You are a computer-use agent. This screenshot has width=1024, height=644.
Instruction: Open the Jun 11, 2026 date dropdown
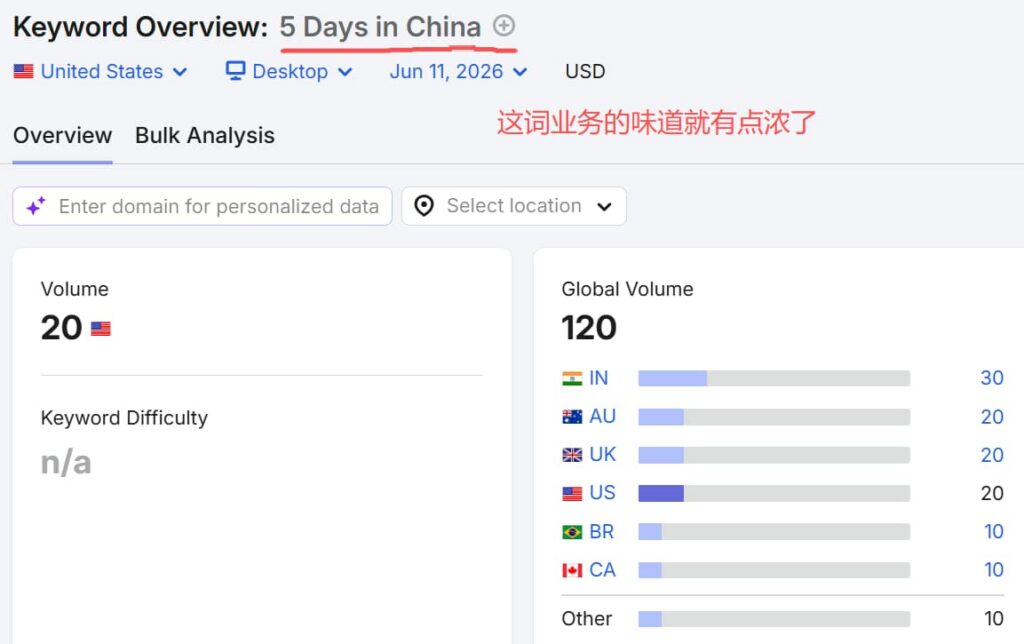(458, 71)
